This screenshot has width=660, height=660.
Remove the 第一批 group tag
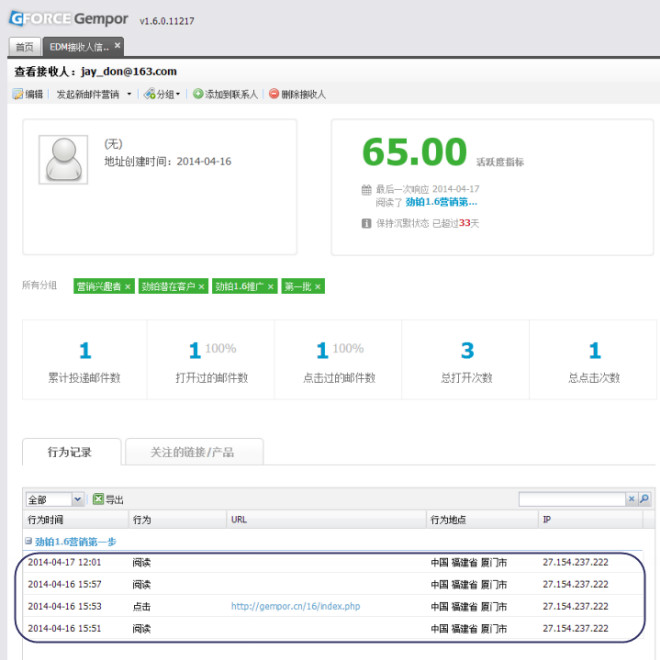318,287
